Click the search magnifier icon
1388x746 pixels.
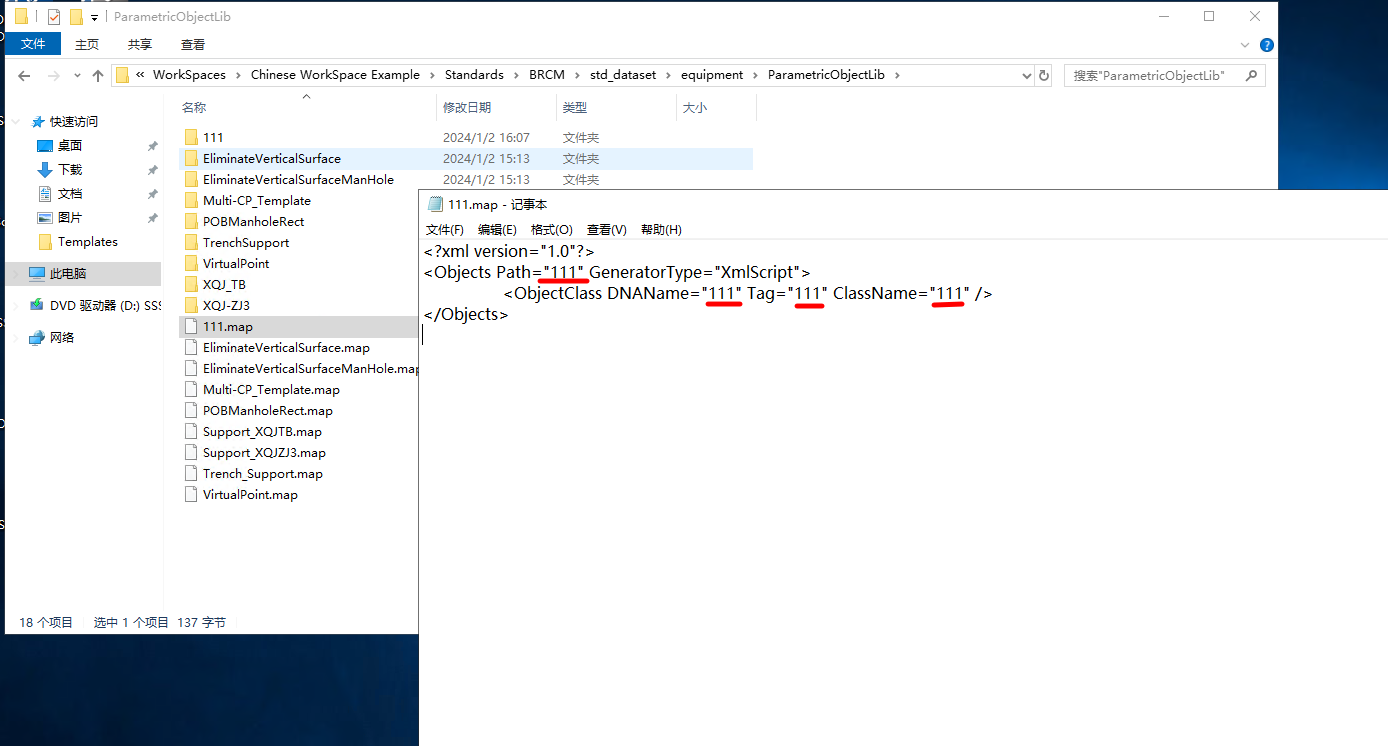pos(1253,75)
